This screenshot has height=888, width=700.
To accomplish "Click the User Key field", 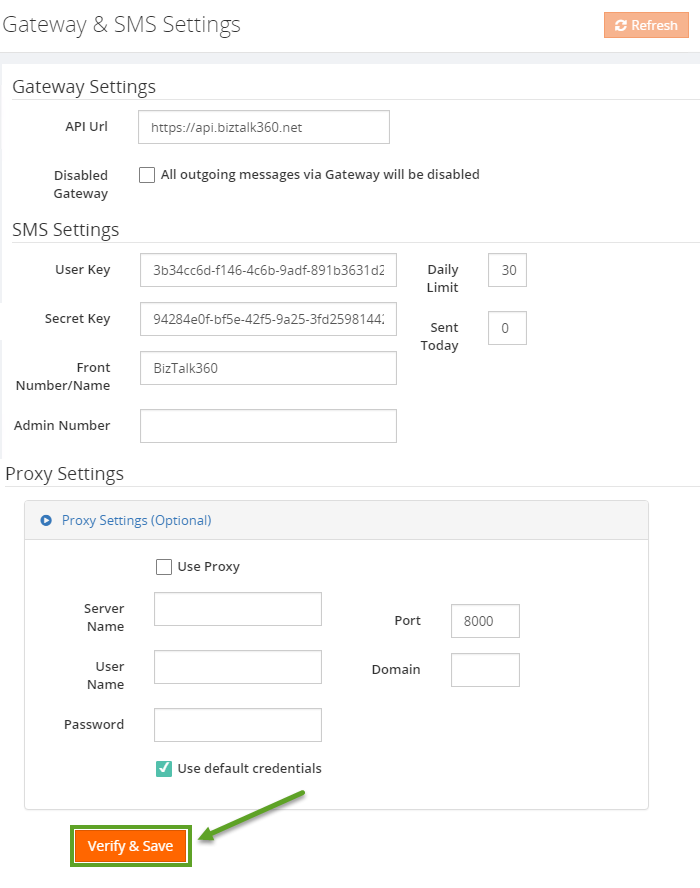I will coord(268,270).
